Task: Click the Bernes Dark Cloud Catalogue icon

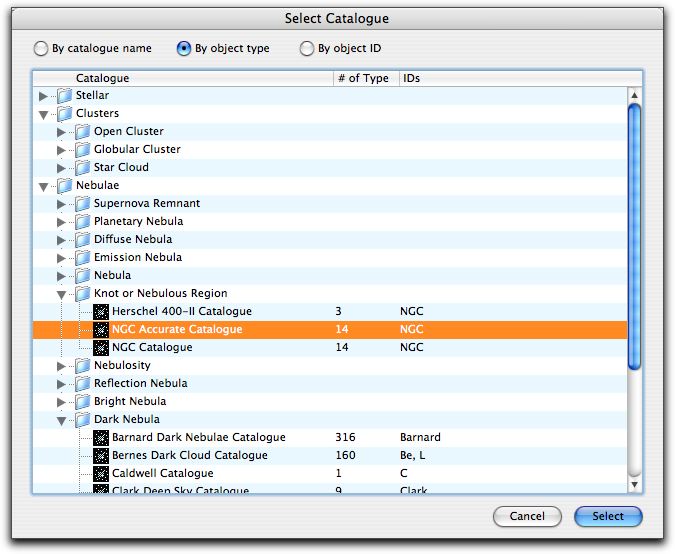Action: click(x=101, y=456)
